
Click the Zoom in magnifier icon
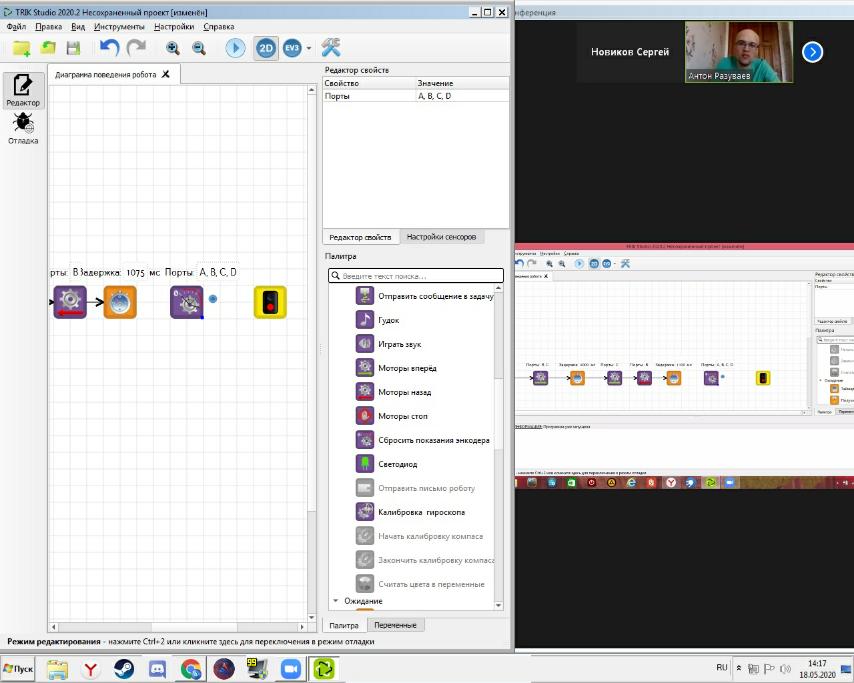[173, 48]
